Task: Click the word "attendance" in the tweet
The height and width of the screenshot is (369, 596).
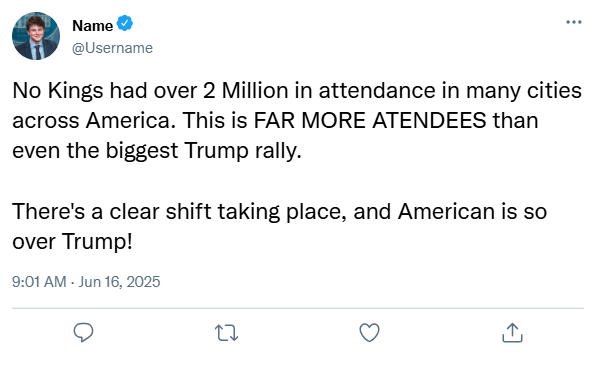Action: (x=377, y=91)
